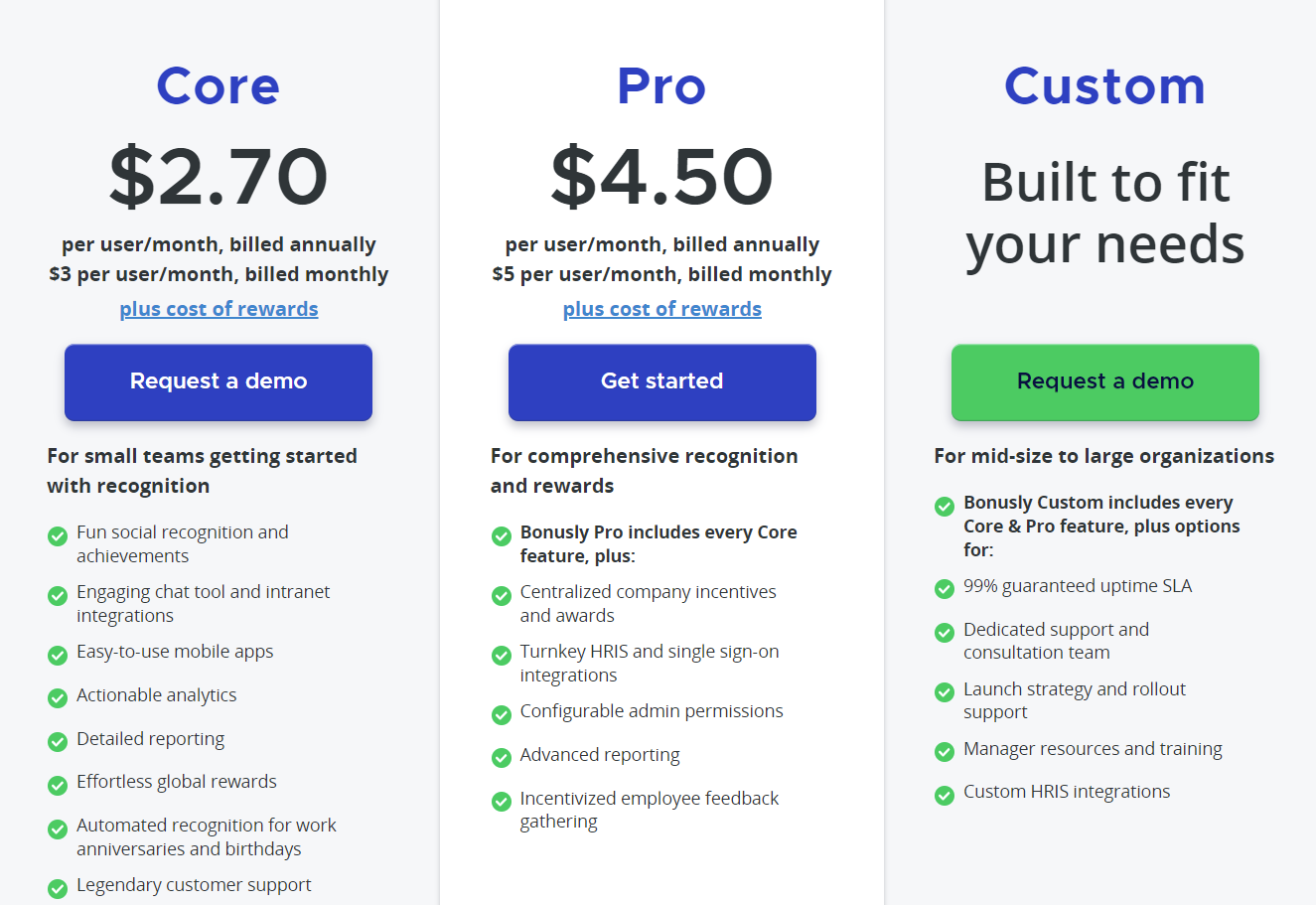This screenshot has width=1316, height=905.
Task: Click checkmark icon next to Manager resources and training
Action: click(x=945, y=752)
